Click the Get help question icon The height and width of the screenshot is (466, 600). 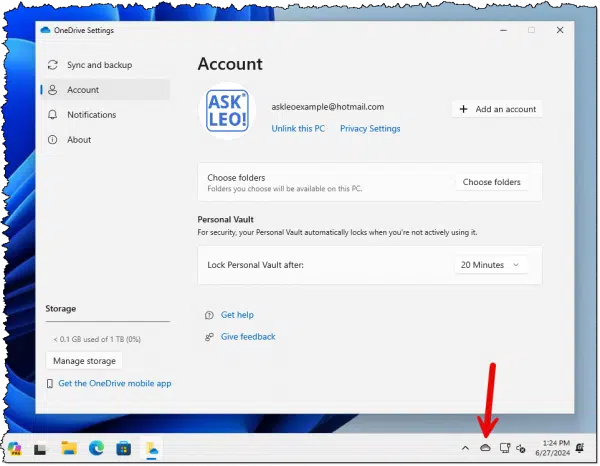tap(209, 315)
